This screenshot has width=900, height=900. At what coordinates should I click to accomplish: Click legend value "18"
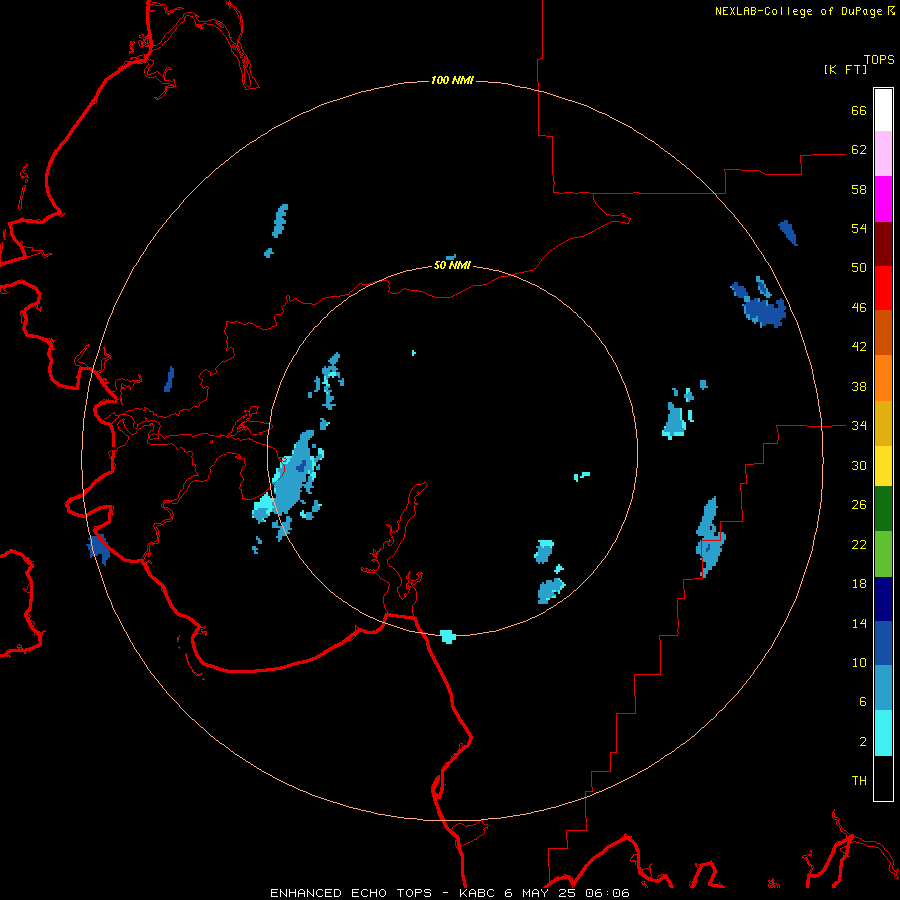(859, 584)
